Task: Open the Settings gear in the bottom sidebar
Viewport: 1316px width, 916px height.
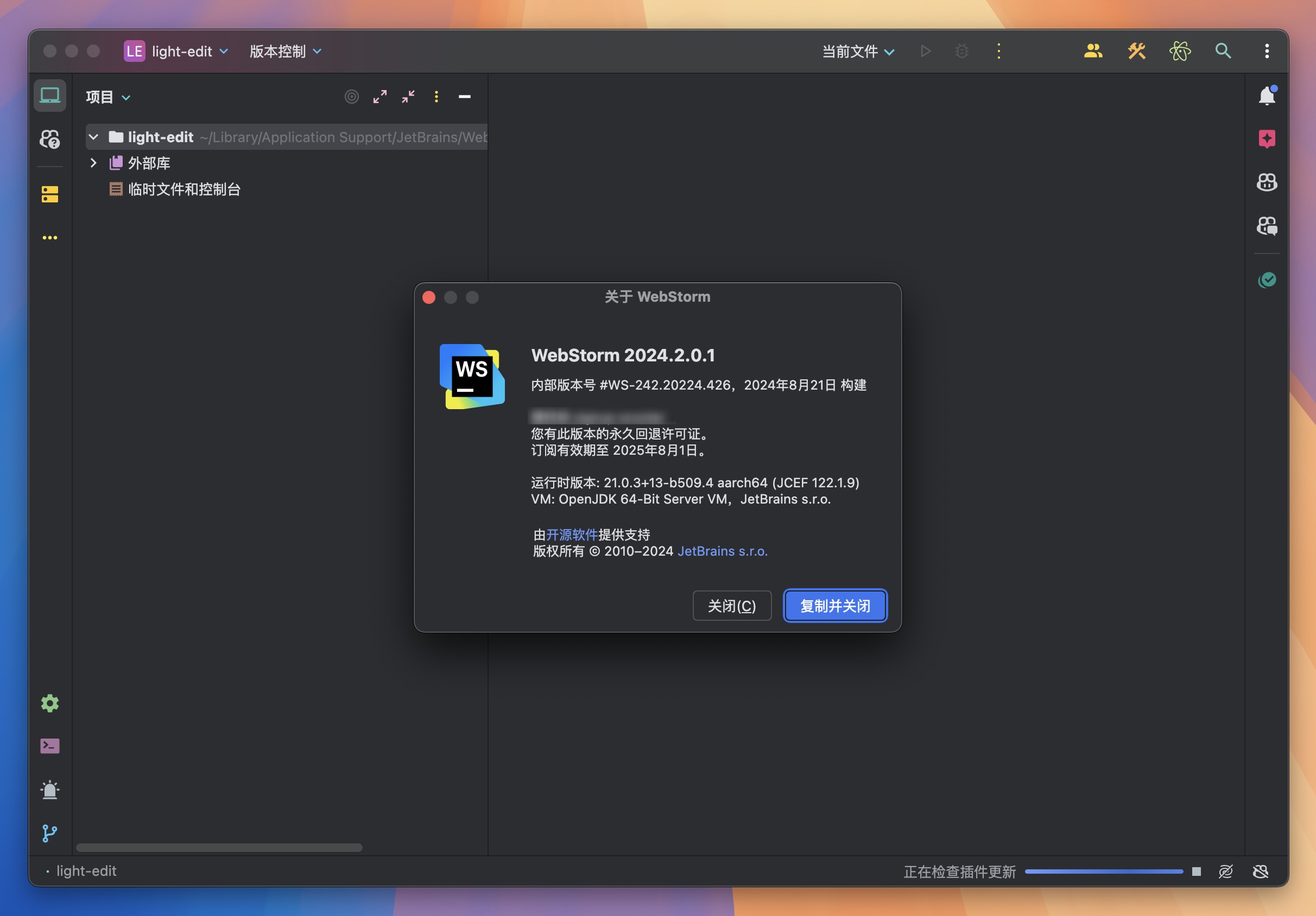Action: click(50, 703)
